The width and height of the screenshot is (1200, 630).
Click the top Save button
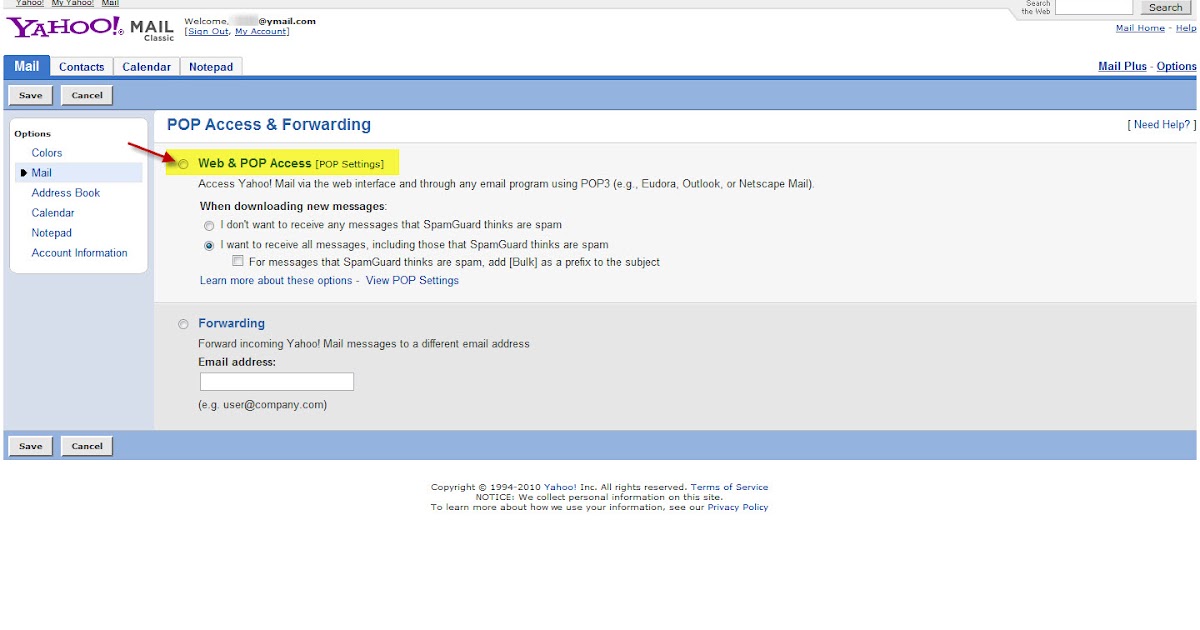pyautogui.click(x=31, y=95)
